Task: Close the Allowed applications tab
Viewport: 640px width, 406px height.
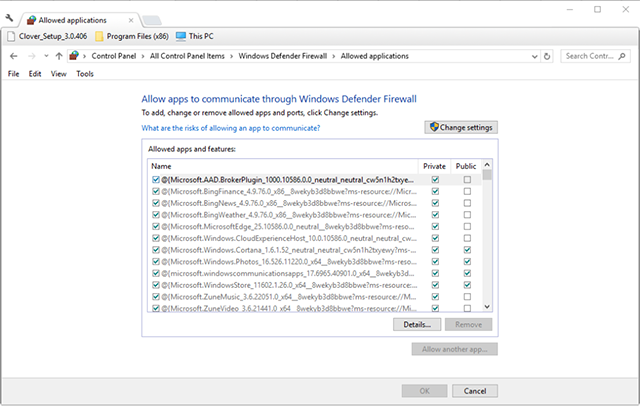Action: click(x=131, y=20)
